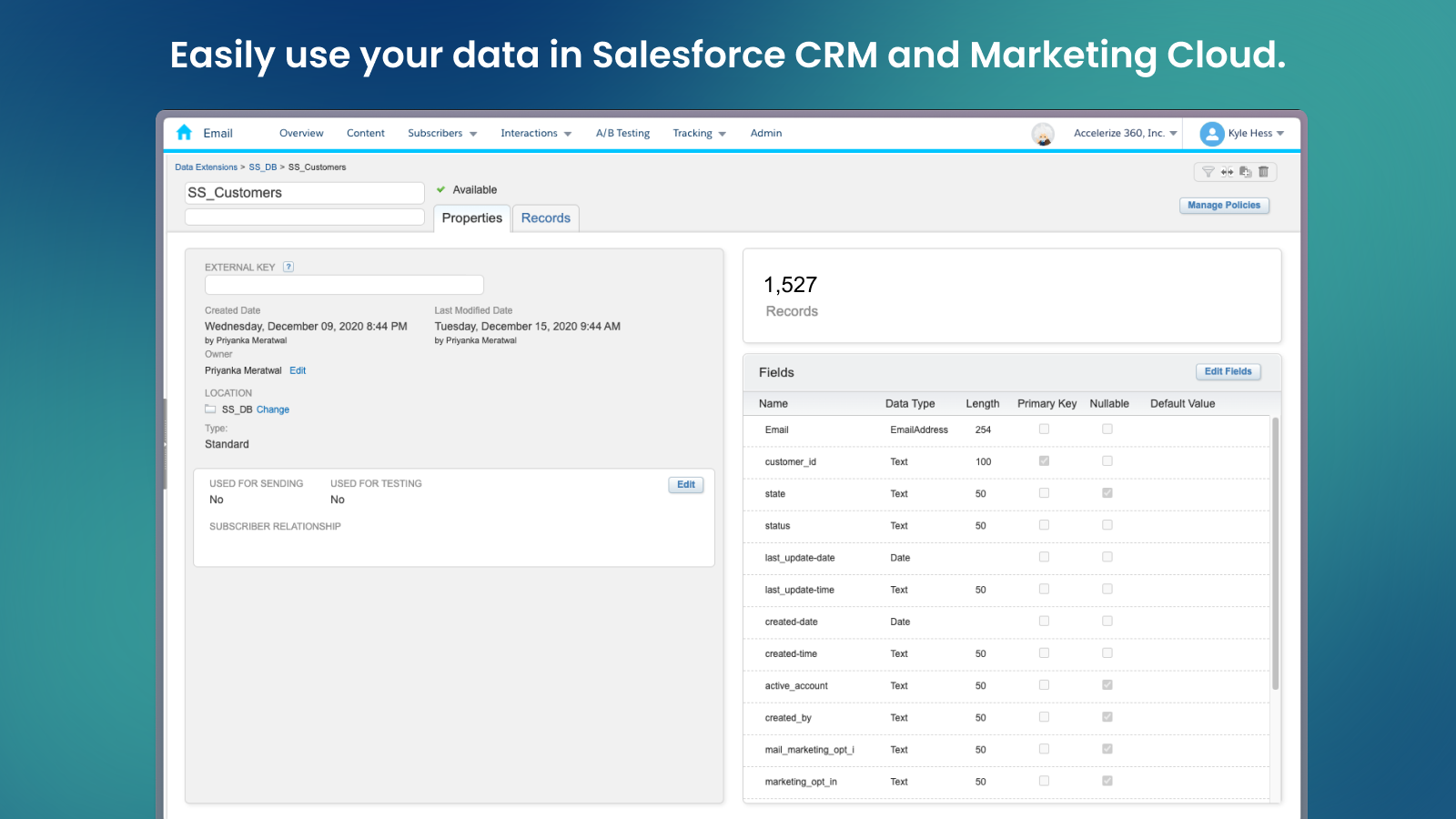Switch to the Records tab

click(546, 217)
